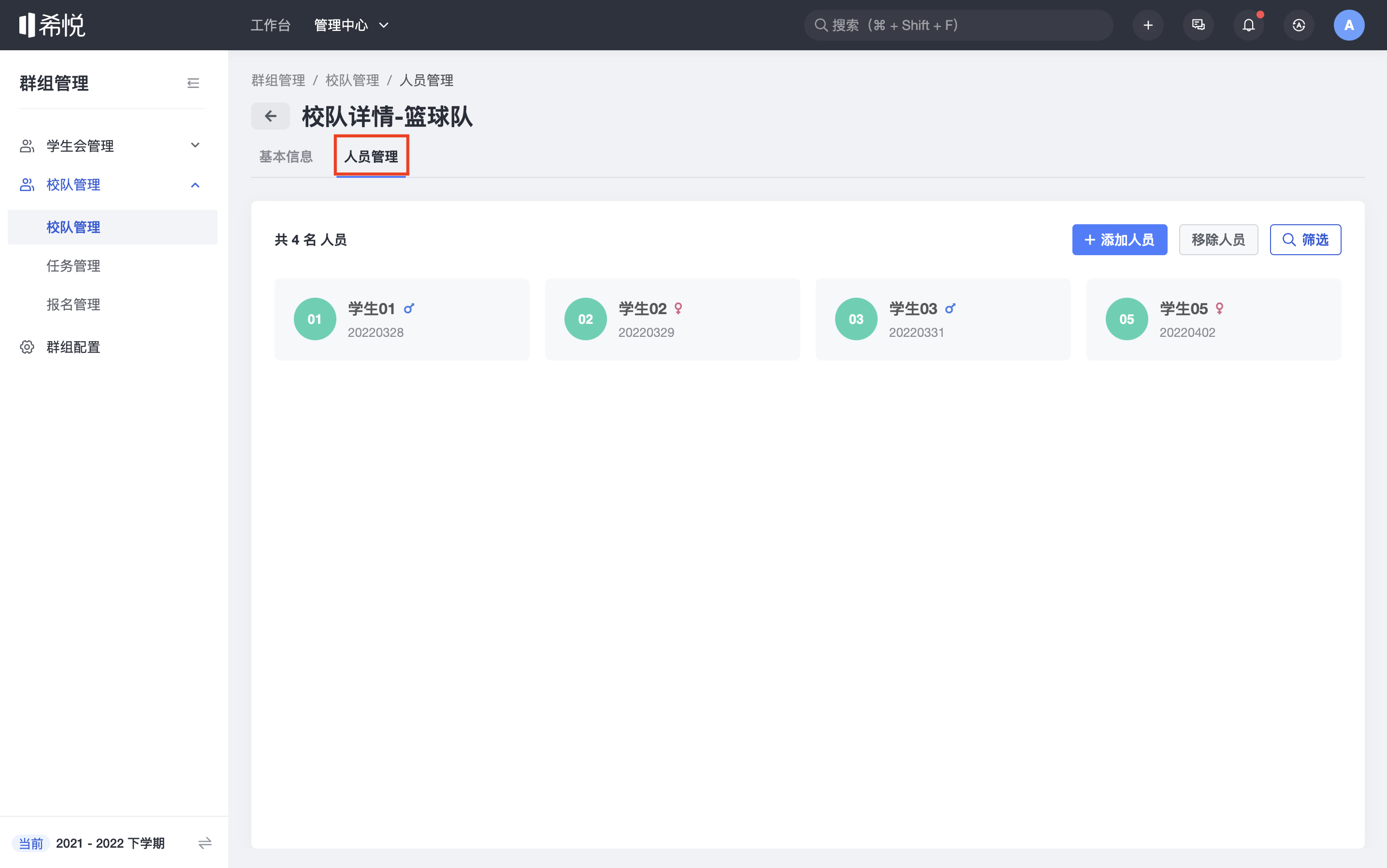
Task: Click the 校队管理 breadcrumb link
Action: tap(352, 80)
